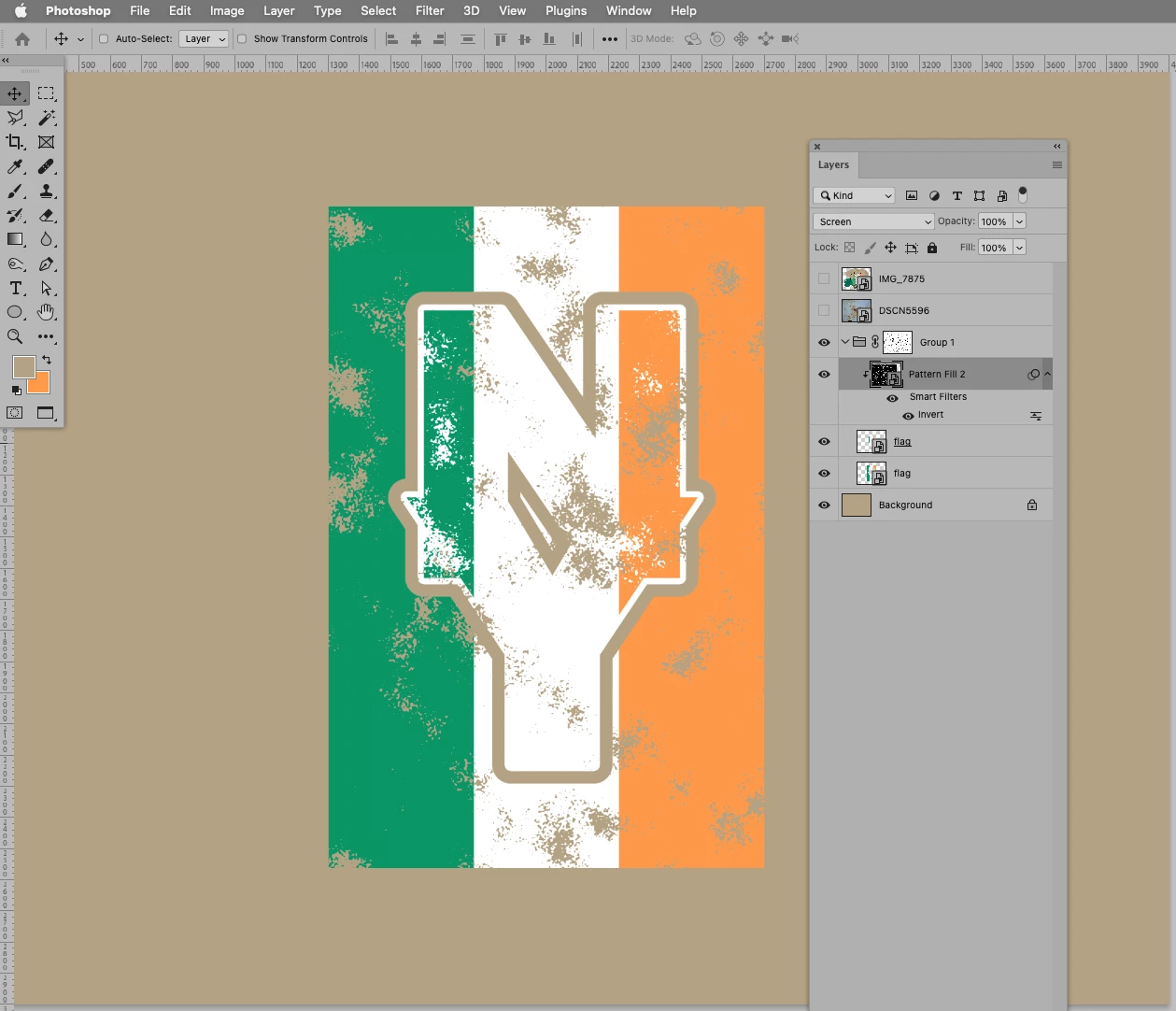Select the Magic Wand tool
Image resolution: width=1176 pixels, height=1011 pixels.
coord(46,118)
